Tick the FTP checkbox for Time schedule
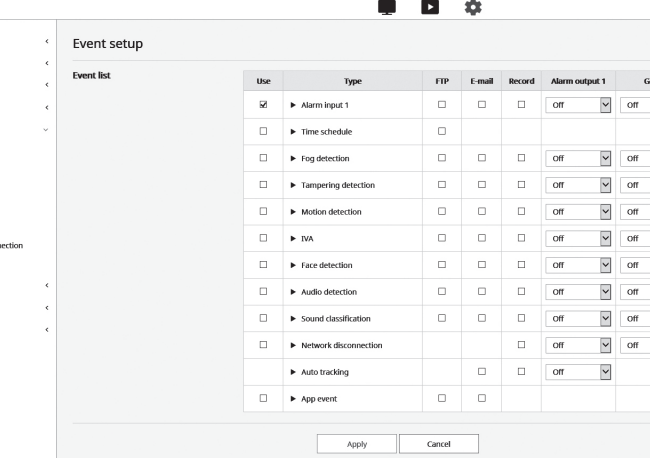Screen dimensions: 650x458 (442, 131)
